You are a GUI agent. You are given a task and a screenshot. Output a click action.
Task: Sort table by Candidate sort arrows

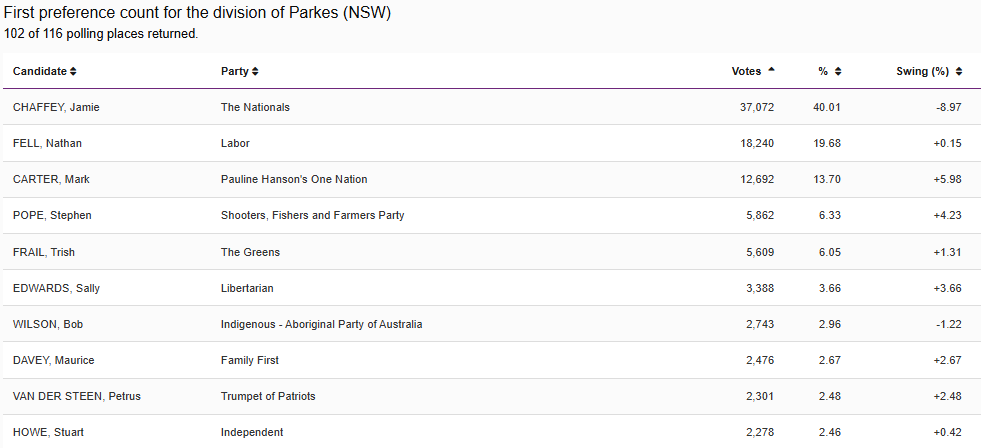tap(73, 72)
